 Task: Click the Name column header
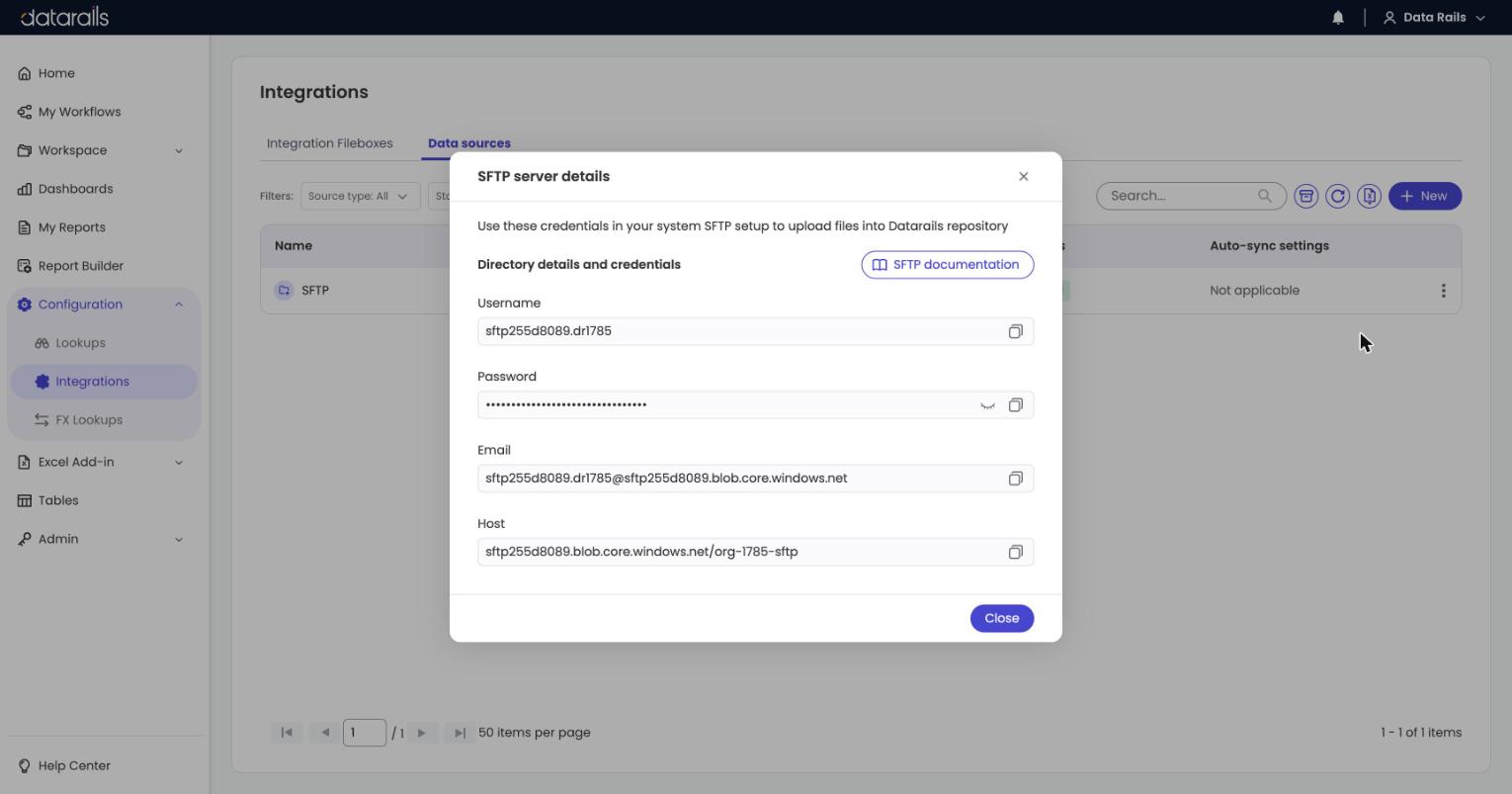(x=294, y=245)
